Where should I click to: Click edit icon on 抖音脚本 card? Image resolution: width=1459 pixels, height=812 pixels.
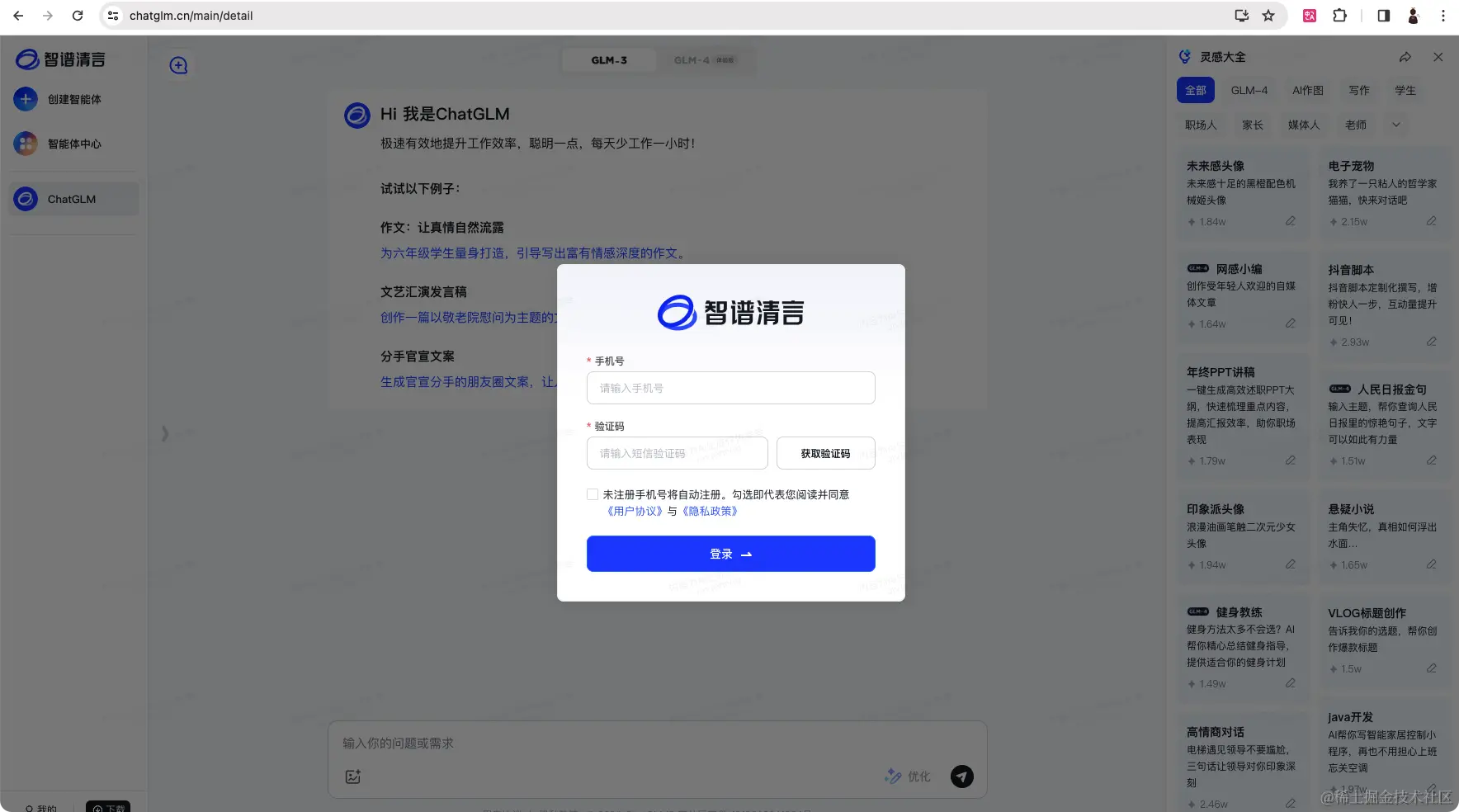[x=1432, y=342]
